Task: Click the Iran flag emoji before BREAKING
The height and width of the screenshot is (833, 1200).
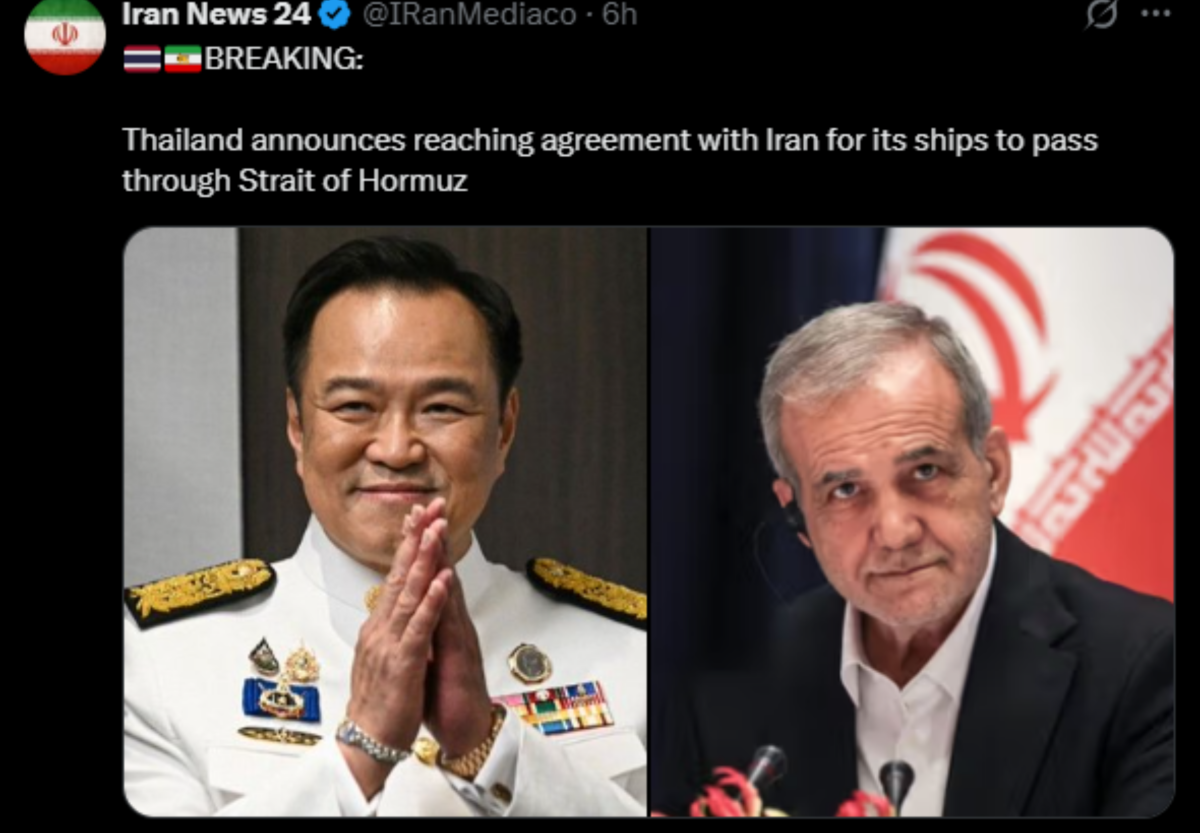Action: point(183,59)
